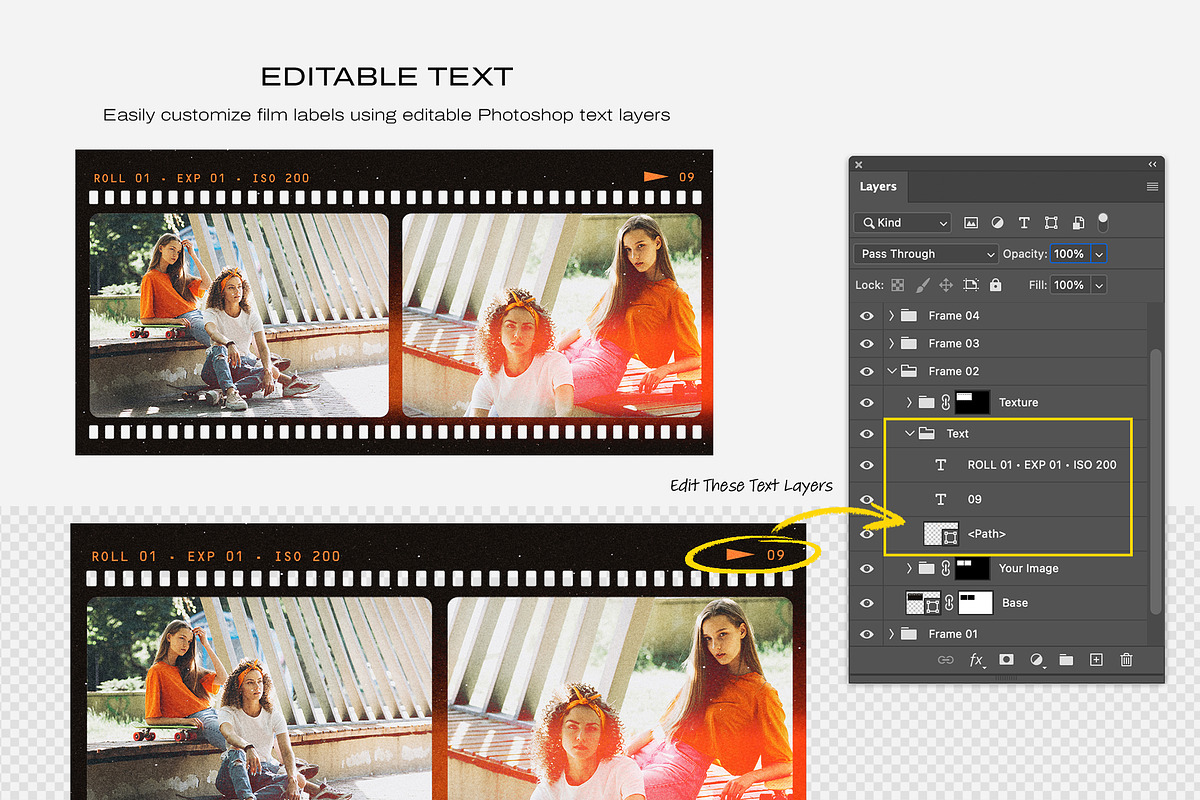Screen dimensions: 1200x800
Task: Click the Your Image mask thumbnail
Action: click(972, 568)
